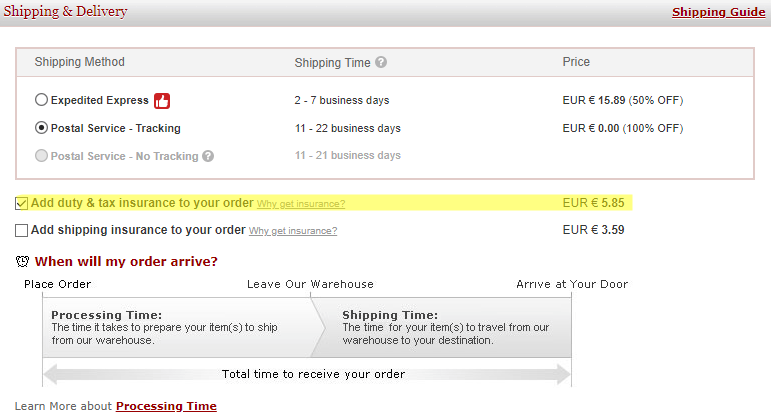Click the Total time to receive arrow bar
Viewport: 771px width, 418px height.
click(307, 374)
